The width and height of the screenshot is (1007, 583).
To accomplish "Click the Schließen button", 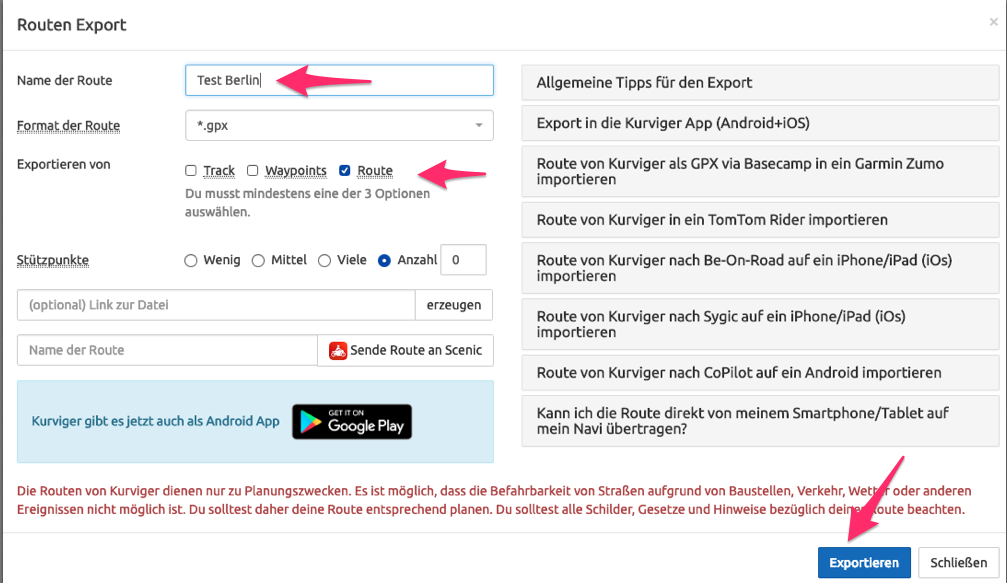I will [959, 562].
